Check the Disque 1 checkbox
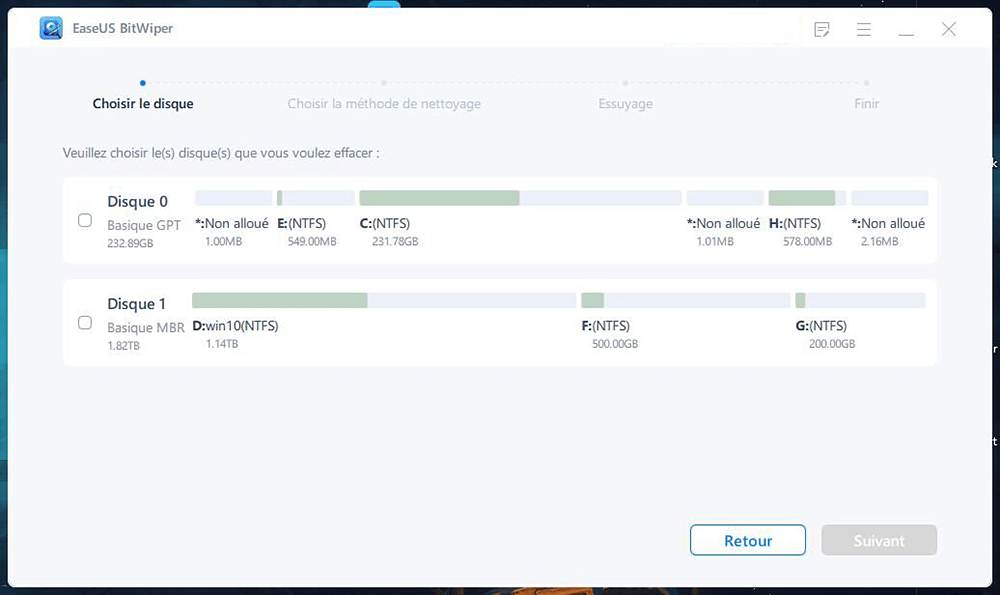 [85, 323]
